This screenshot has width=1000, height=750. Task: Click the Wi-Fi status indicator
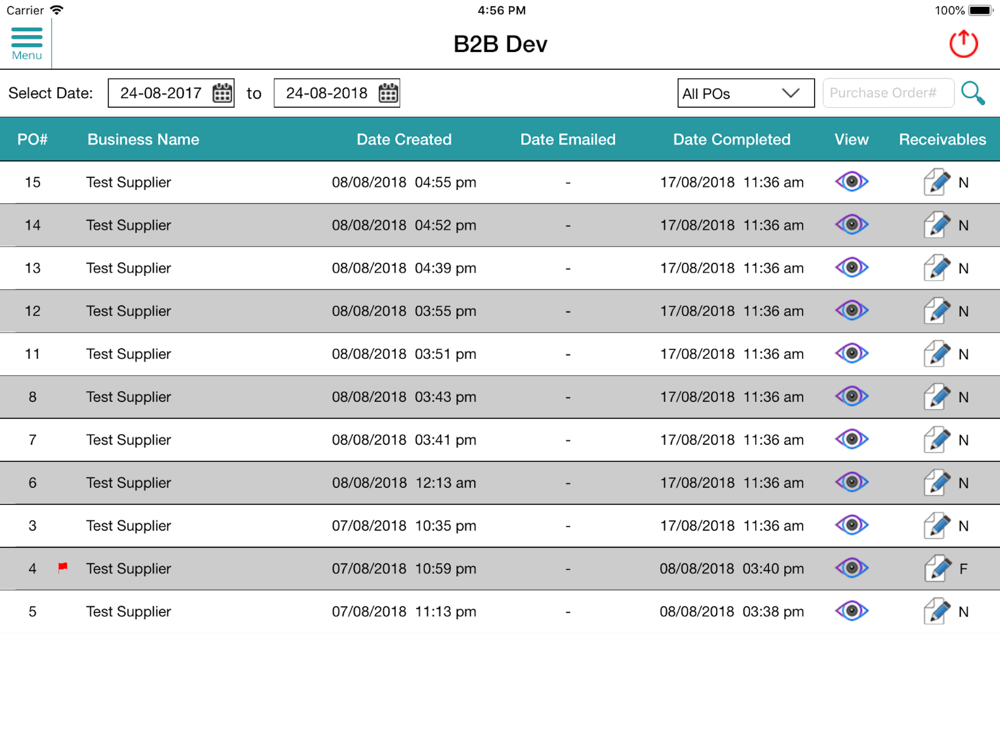click(x=57, y=10)
